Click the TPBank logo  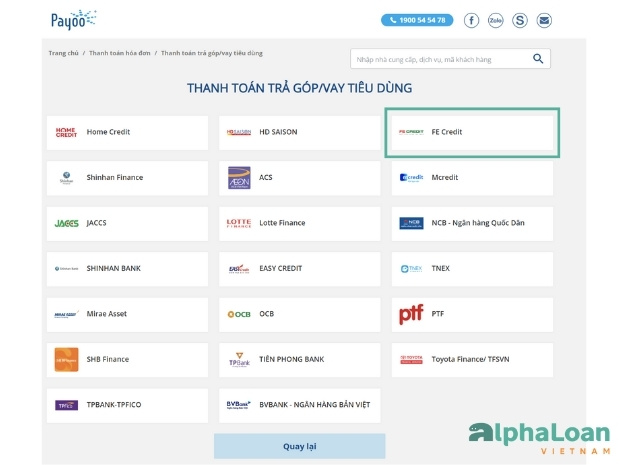[x=239, y=359]
